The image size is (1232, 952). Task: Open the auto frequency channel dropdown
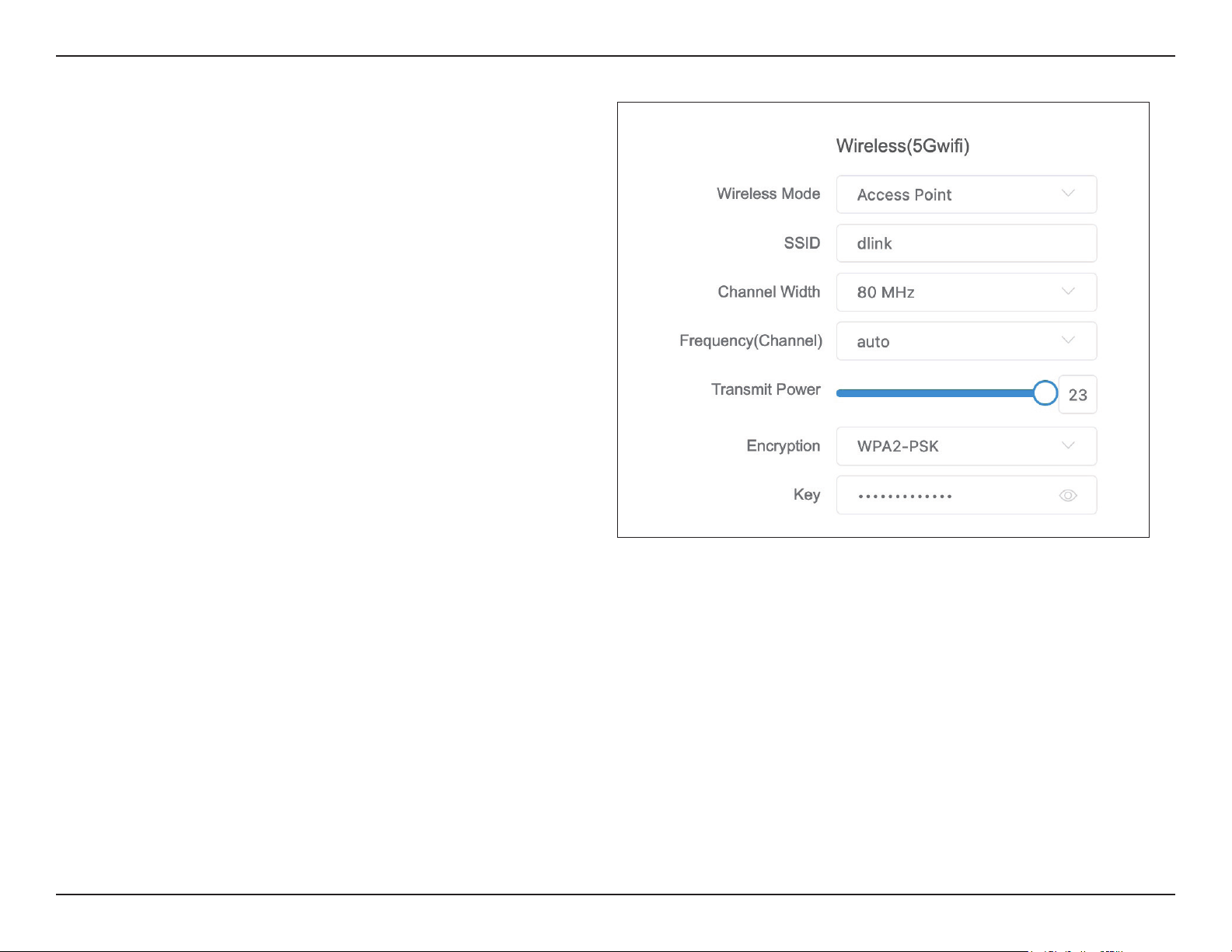click(966, 341)
